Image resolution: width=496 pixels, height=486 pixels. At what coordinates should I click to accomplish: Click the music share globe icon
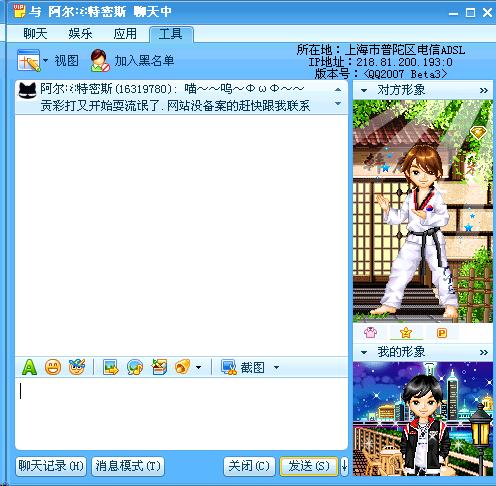tap(135, 367)
